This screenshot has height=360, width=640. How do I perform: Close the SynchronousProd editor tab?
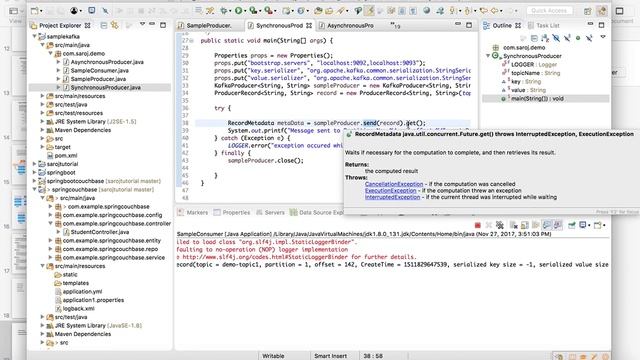(x=309, y=25)
